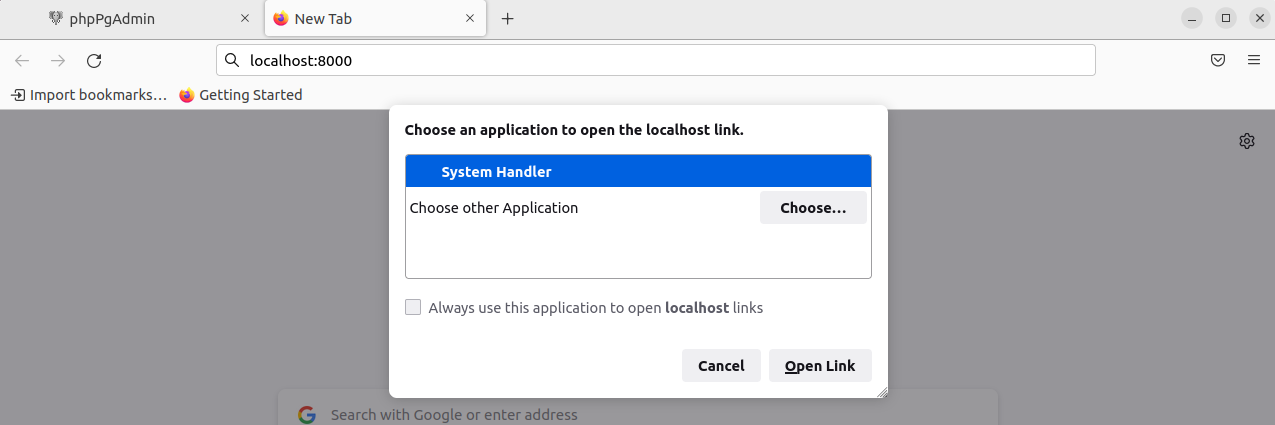Switch to the phpPgAdmin tab
The height and width of the screenshot is (425, 1275).
(x=148, y=19)
